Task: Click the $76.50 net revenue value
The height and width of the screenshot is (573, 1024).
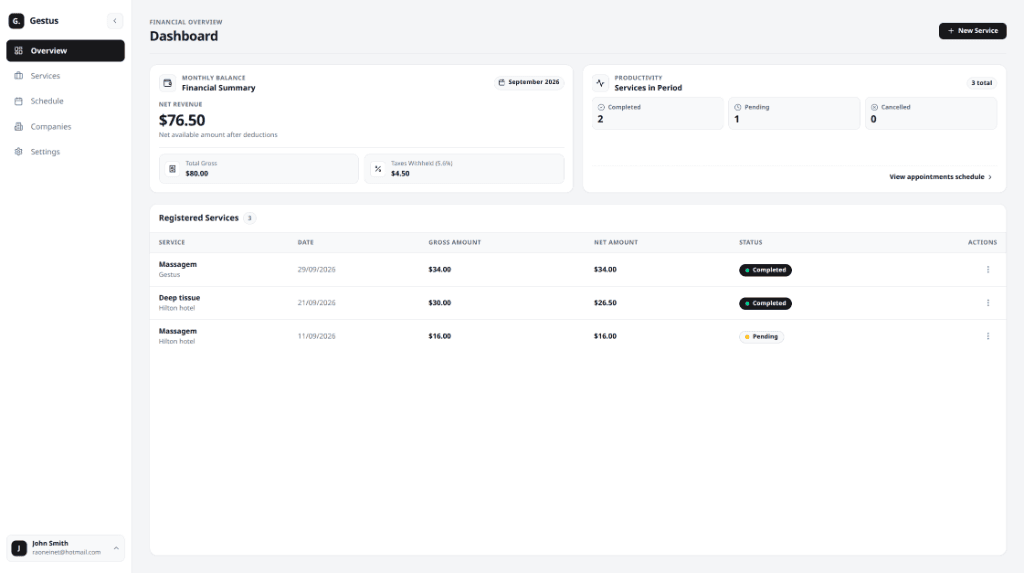Action: click(x=182, y=120)
